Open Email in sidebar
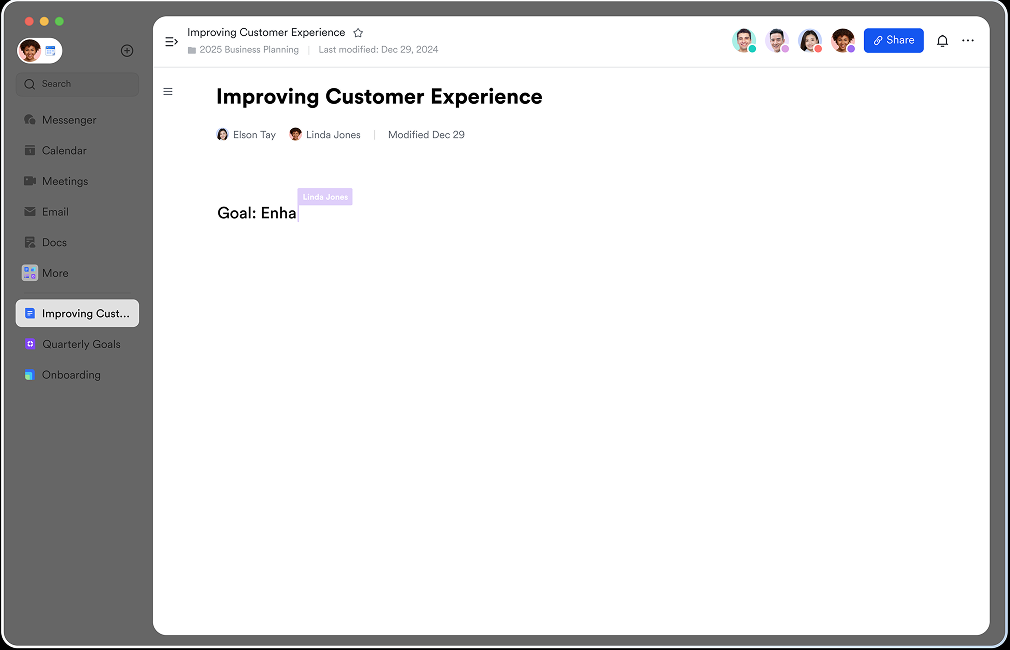 click(55, 212)
